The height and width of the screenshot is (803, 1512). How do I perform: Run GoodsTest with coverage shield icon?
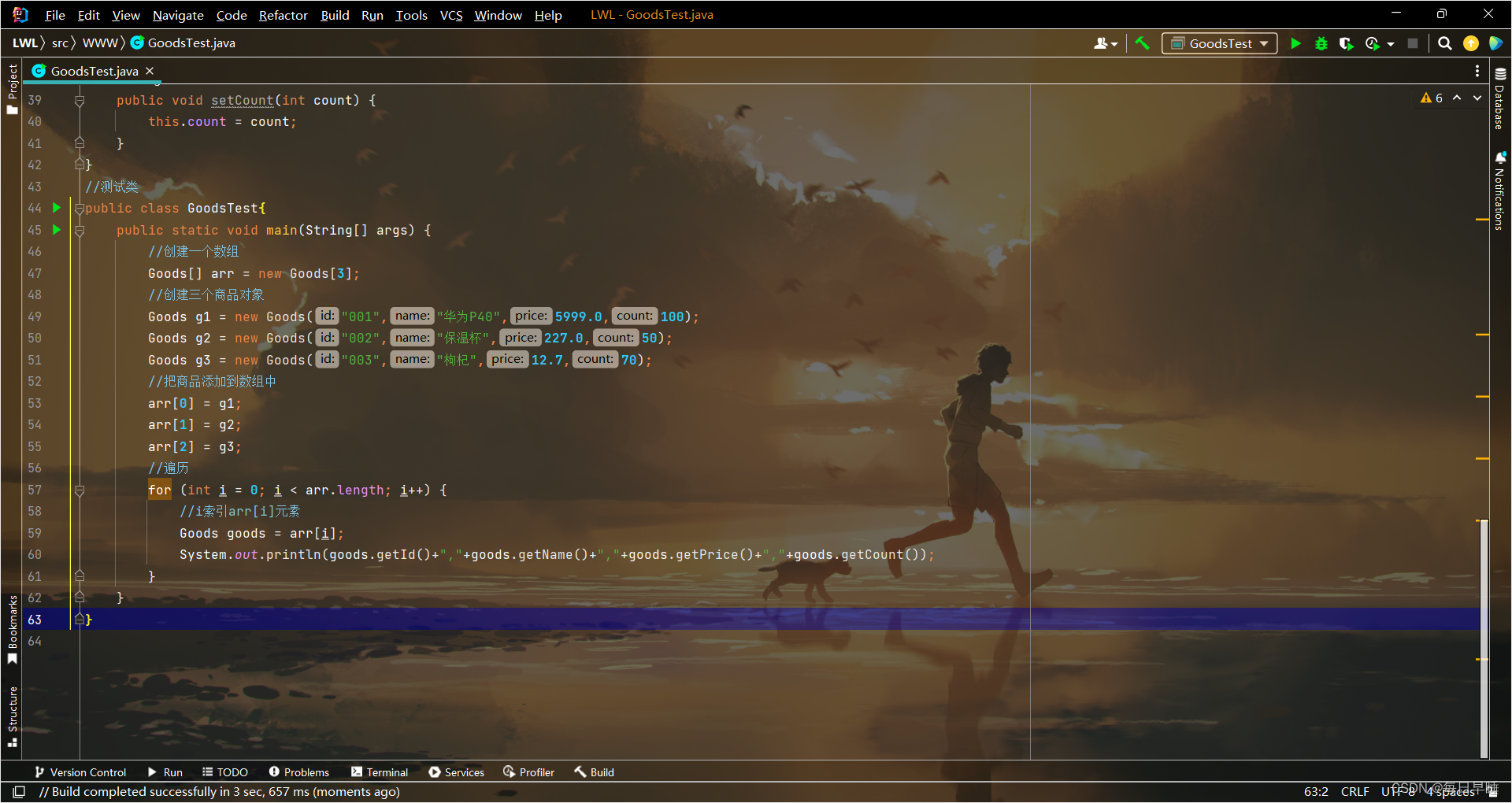click(x=1347, y=44)
